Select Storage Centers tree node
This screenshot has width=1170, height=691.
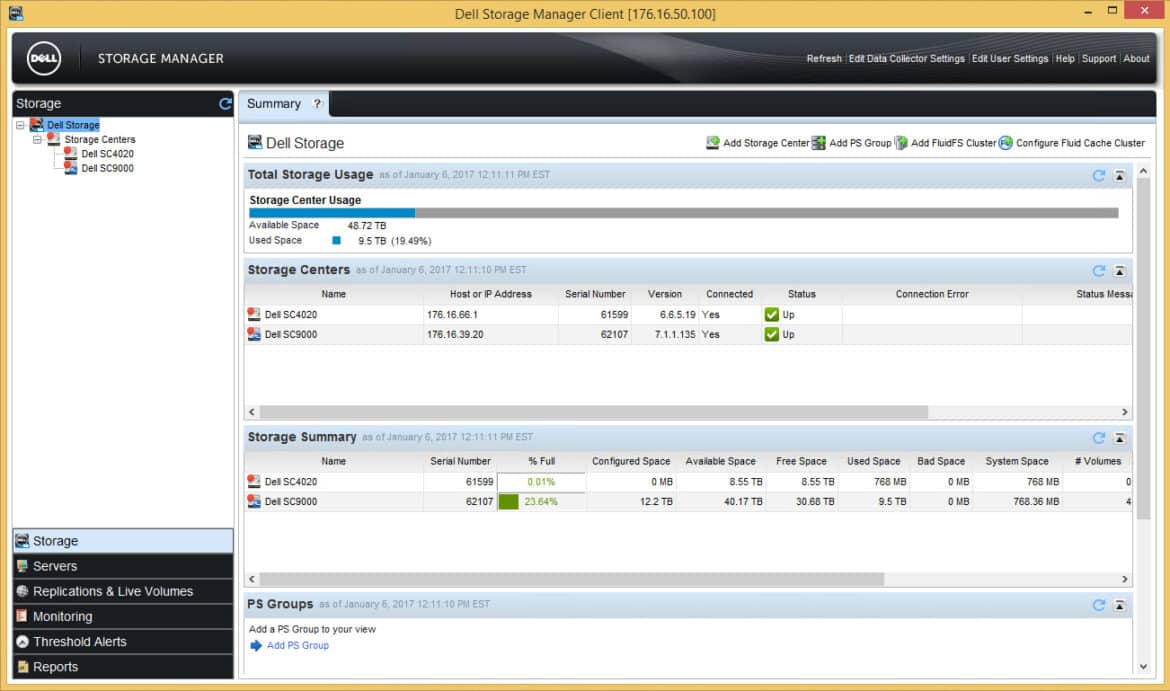click(100, 140)
